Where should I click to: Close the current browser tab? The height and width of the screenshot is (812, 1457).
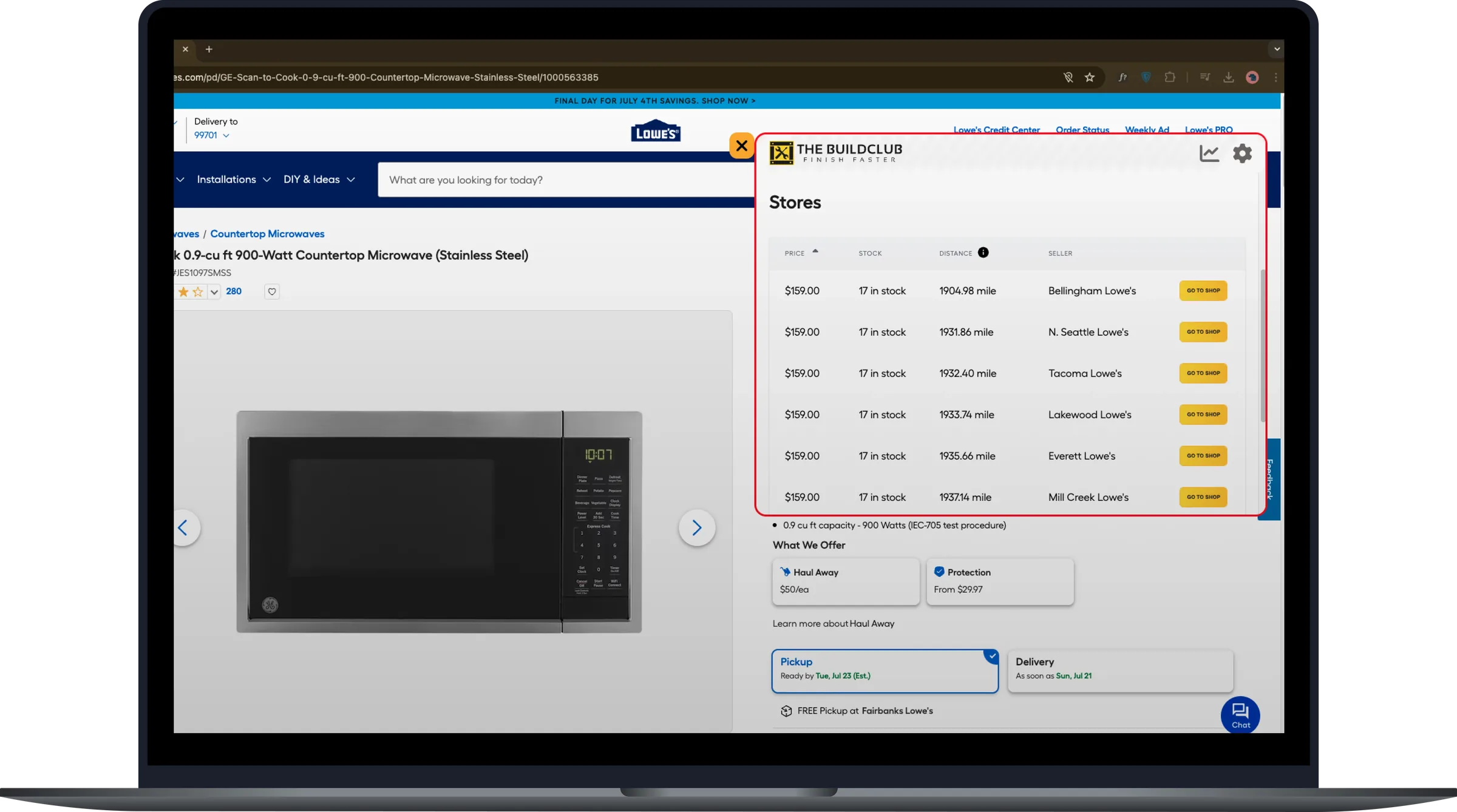point(185,49)
